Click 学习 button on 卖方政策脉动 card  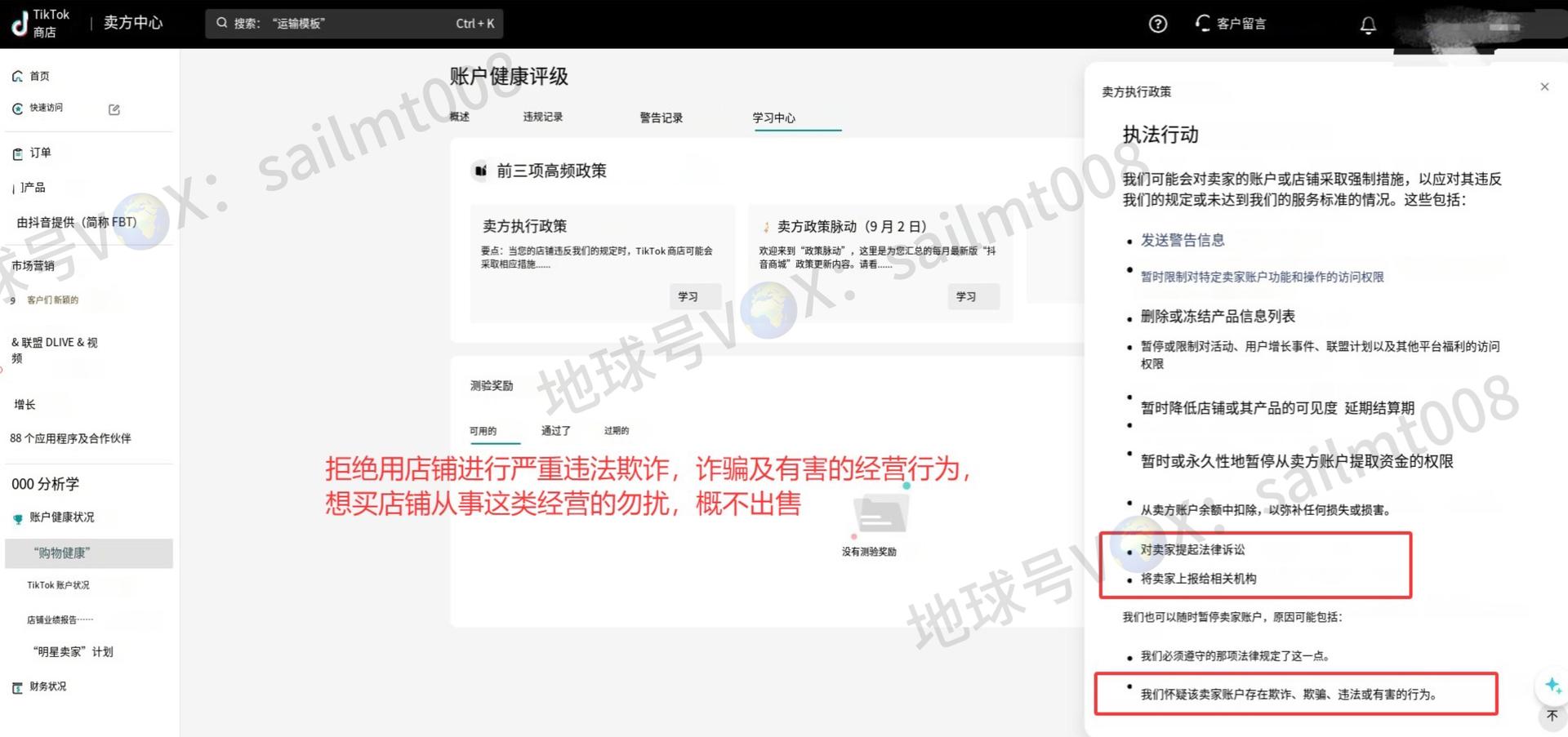pyautogui.click(x=965, y=296)
